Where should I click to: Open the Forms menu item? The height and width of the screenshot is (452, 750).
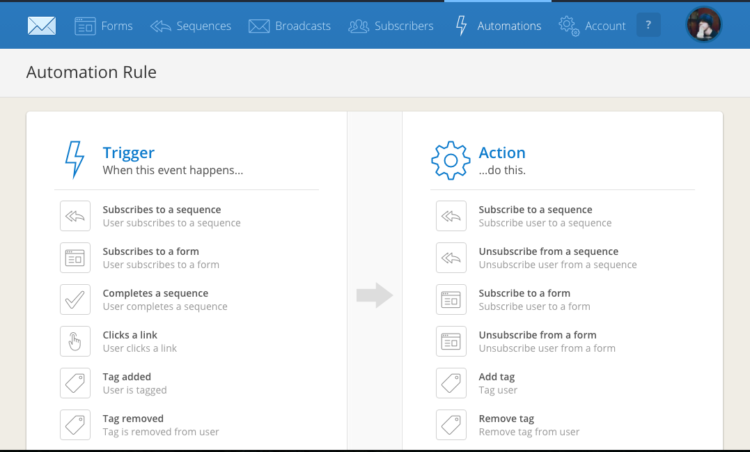tap(103, 26)
